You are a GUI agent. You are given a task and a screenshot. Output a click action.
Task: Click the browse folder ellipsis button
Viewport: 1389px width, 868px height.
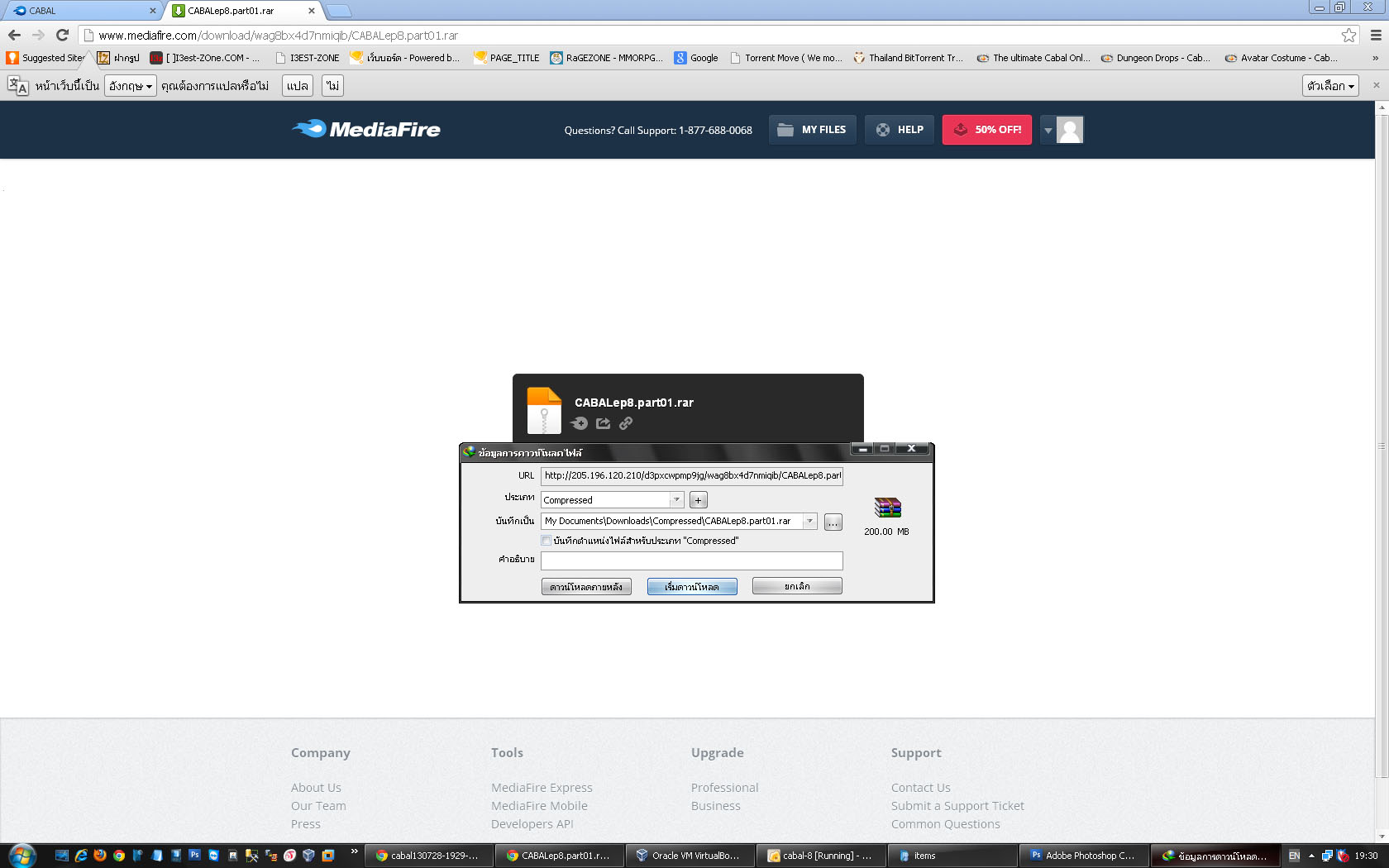point(833,522)
